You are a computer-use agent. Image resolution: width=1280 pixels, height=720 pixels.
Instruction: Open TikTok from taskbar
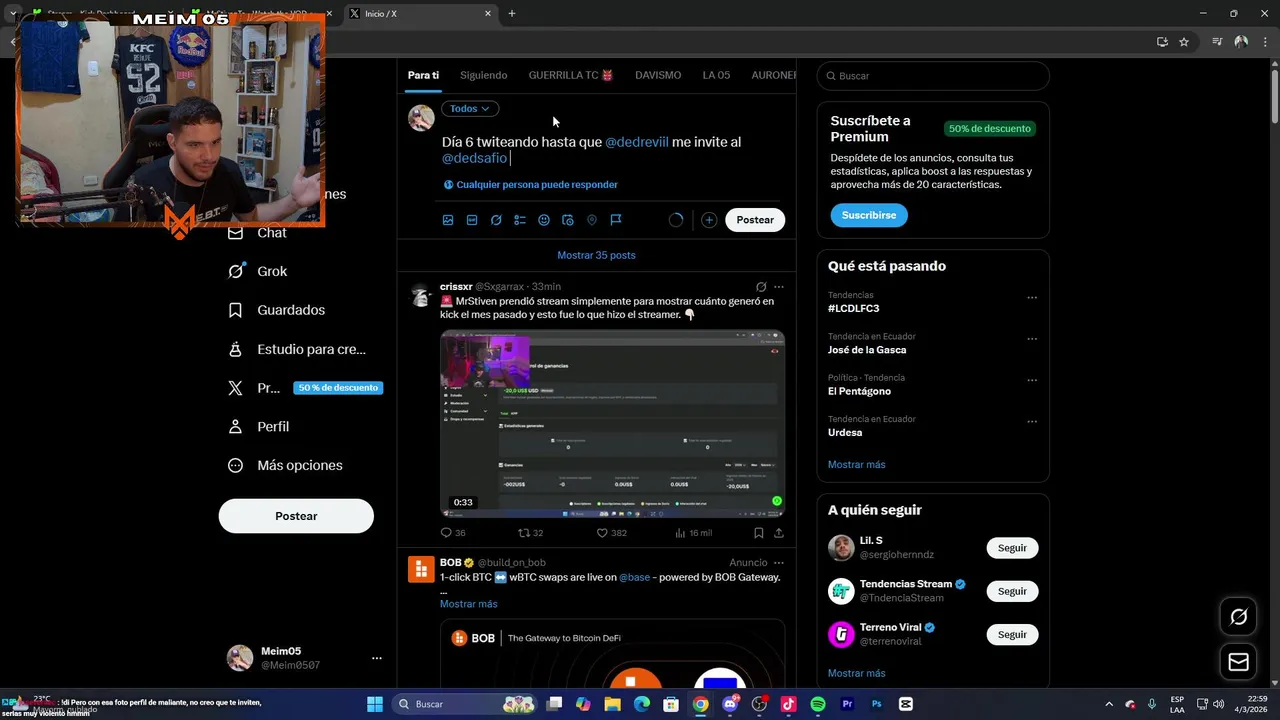[788, 704]
